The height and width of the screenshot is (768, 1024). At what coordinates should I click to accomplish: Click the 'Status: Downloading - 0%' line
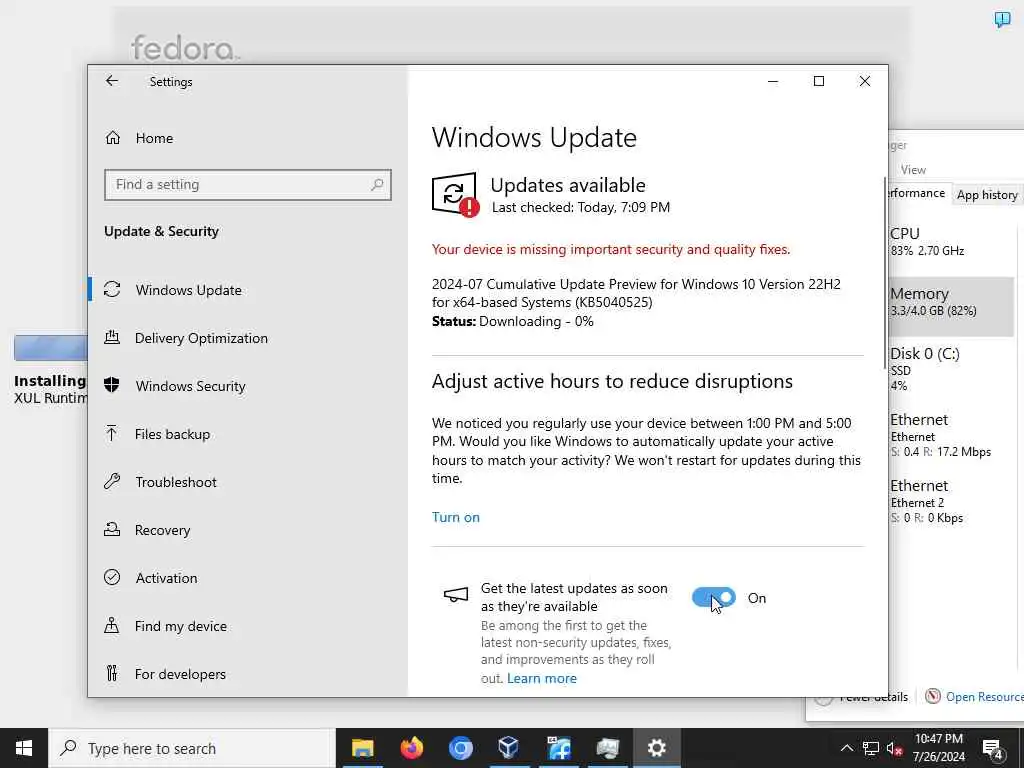click(x=513, y=321)
